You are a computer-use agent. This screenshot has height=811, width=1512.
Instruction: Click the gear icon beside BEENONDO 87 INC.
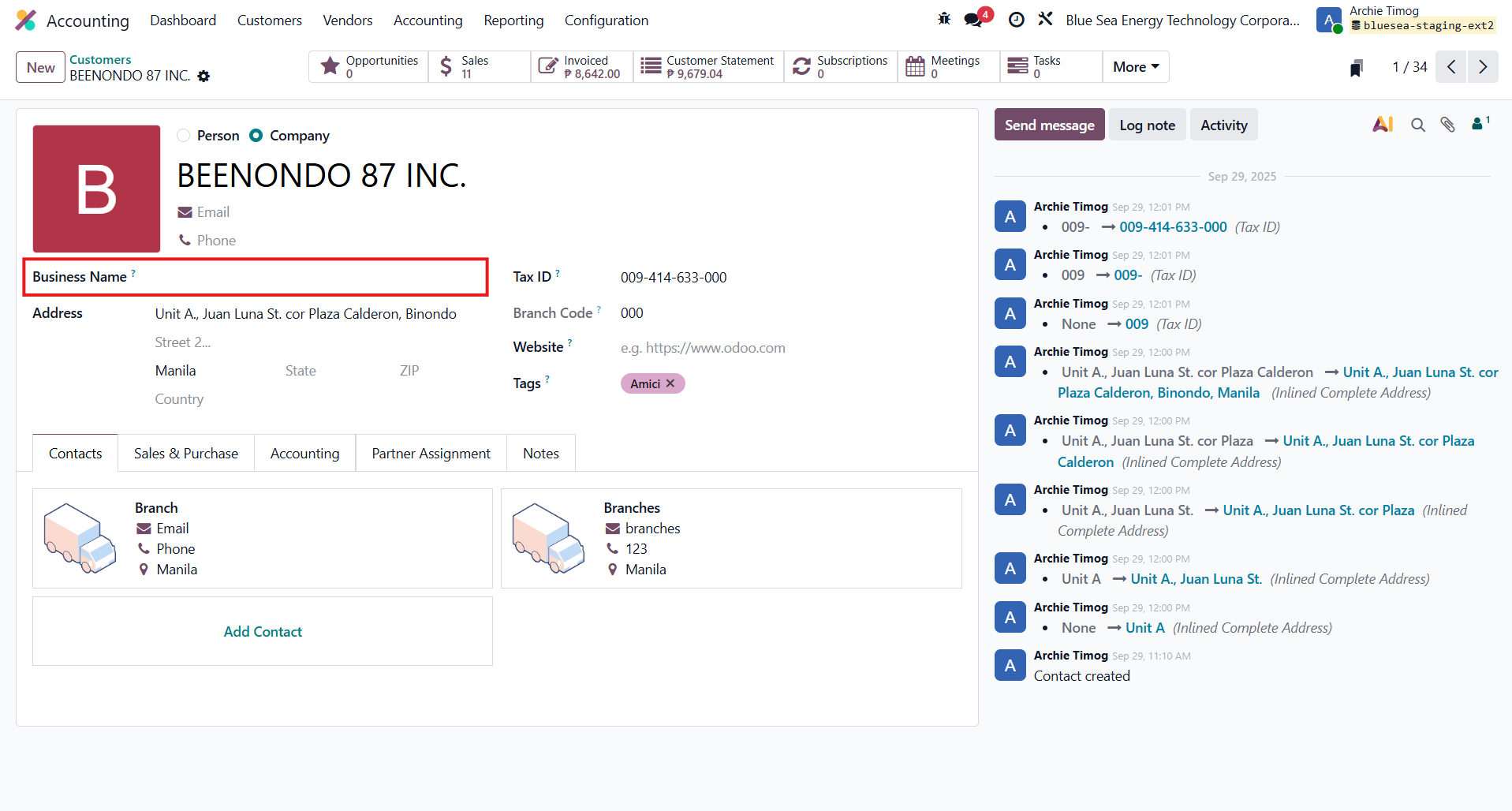point(203,77)
